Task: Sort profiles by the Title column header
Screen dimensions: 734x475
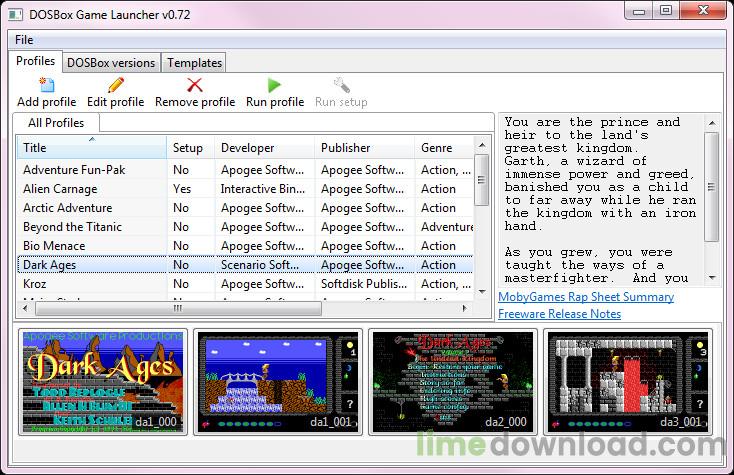Action: click(92, 148)
